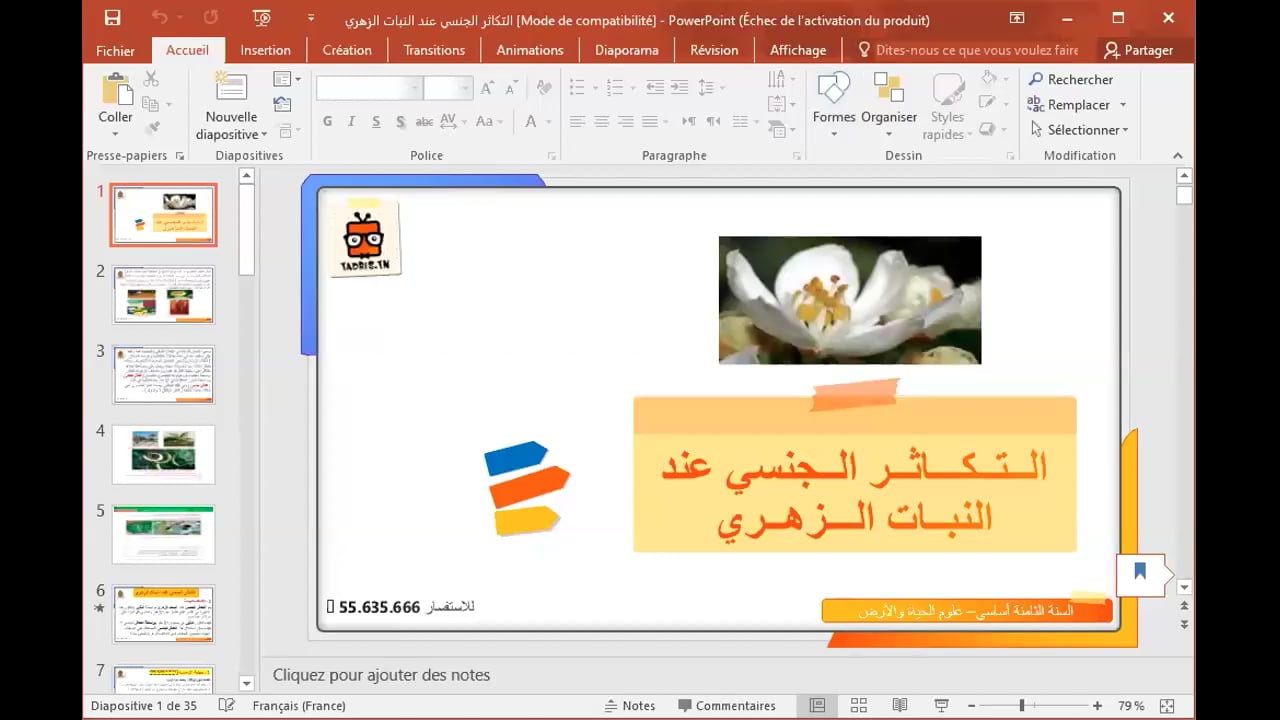Switch to the Diaporama tab
The image size is (1280, 720).
627,50
